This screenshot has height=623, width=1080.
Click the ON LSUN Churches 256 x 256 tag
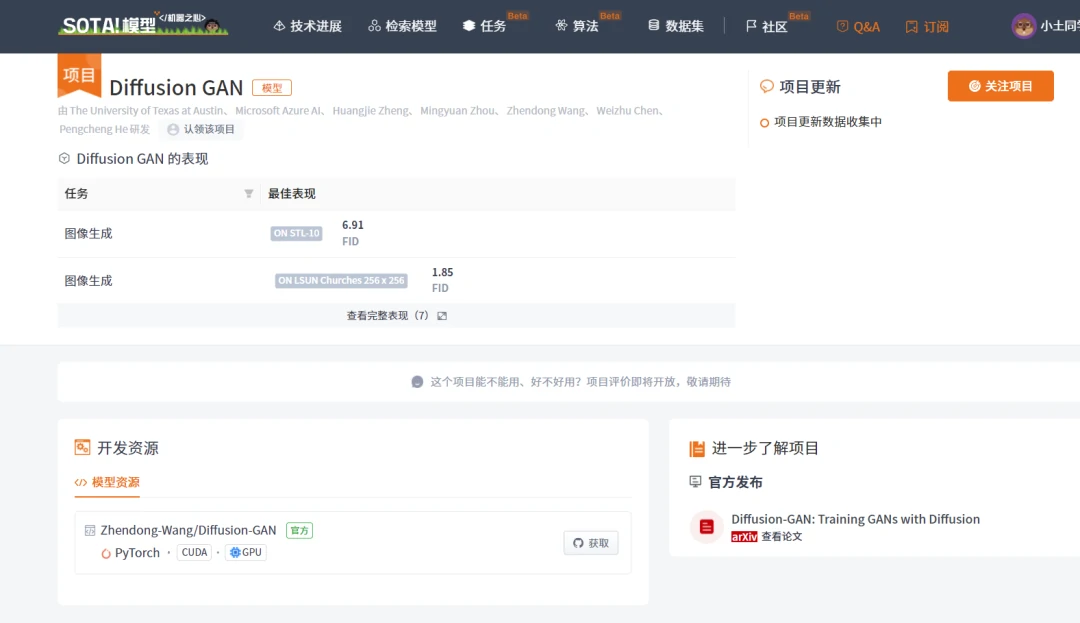pos(341,281)
